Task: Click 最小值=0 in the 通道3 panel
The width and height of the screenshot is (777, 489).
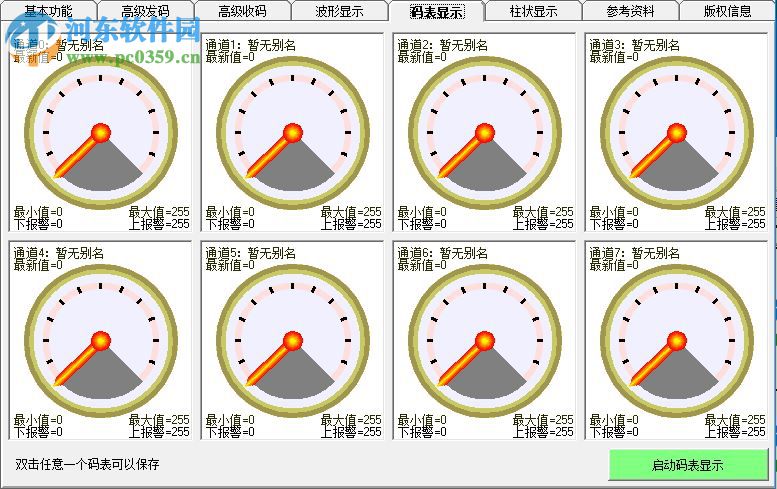Action: click(x=613, y=212)
